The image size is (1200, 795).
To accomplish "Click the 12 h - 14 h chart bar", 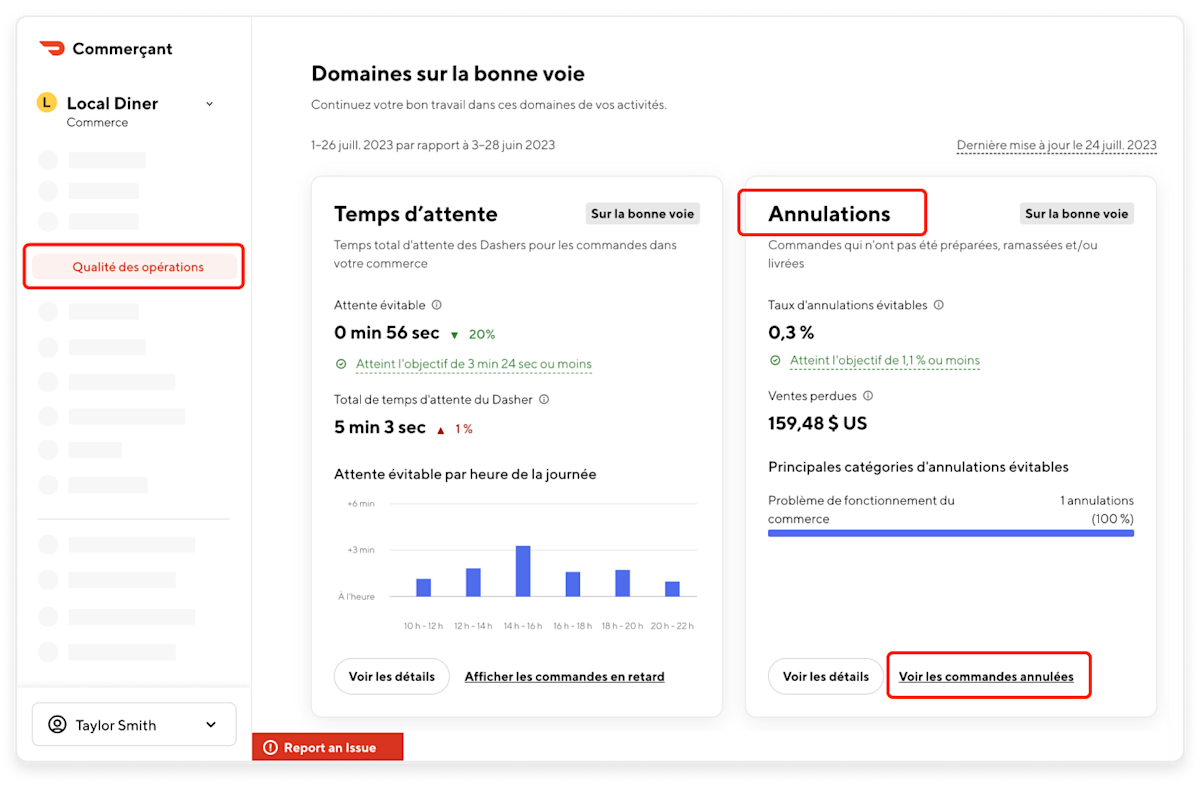I will [473, 582].
